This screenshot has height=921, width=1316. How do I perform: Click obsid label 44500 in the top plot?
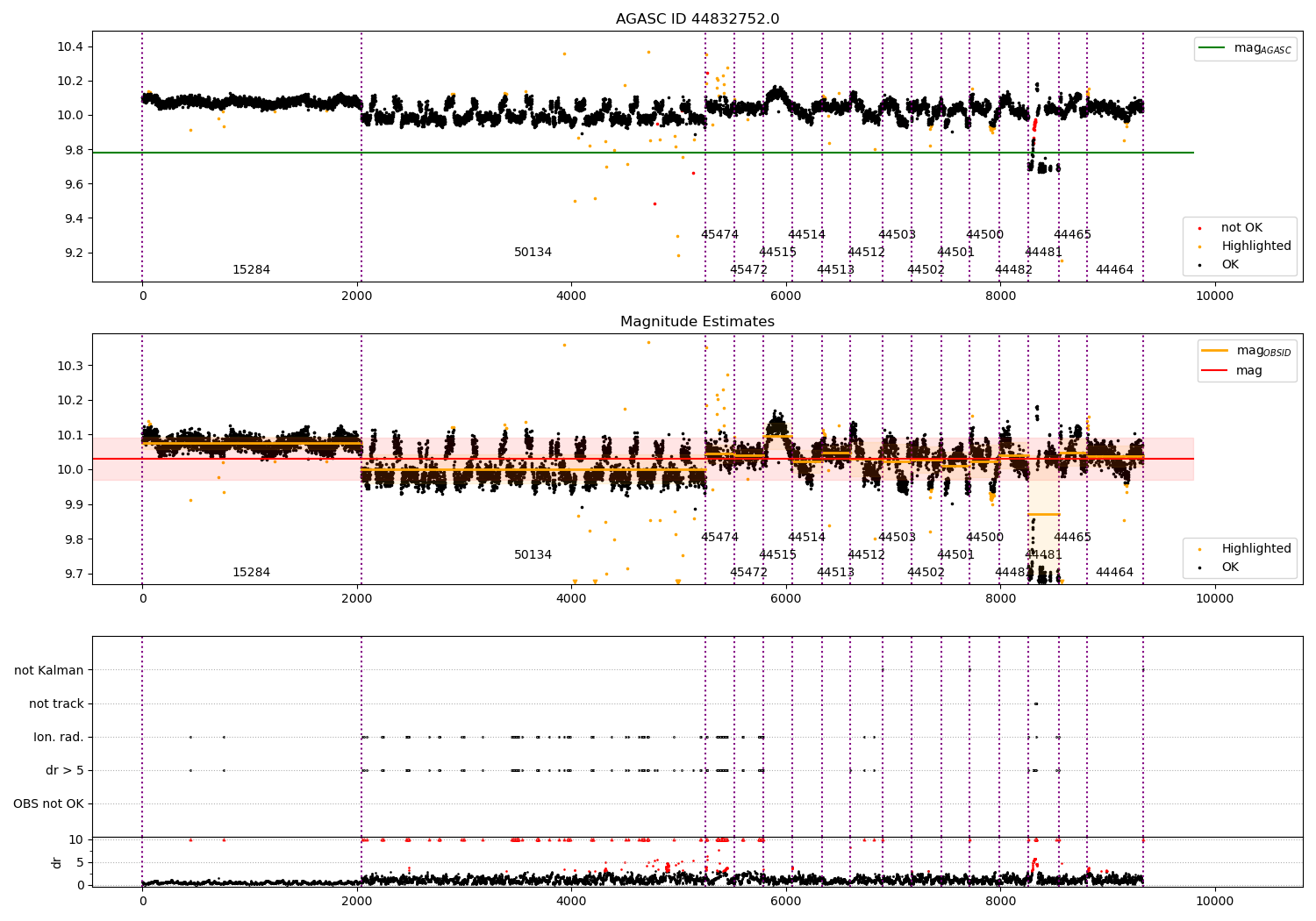(984, 235)
